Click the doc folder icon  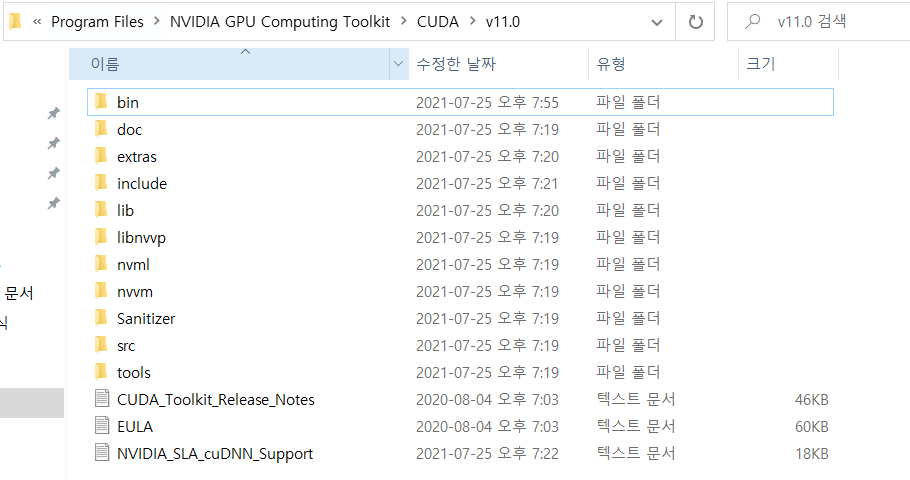tap(102, 129)
